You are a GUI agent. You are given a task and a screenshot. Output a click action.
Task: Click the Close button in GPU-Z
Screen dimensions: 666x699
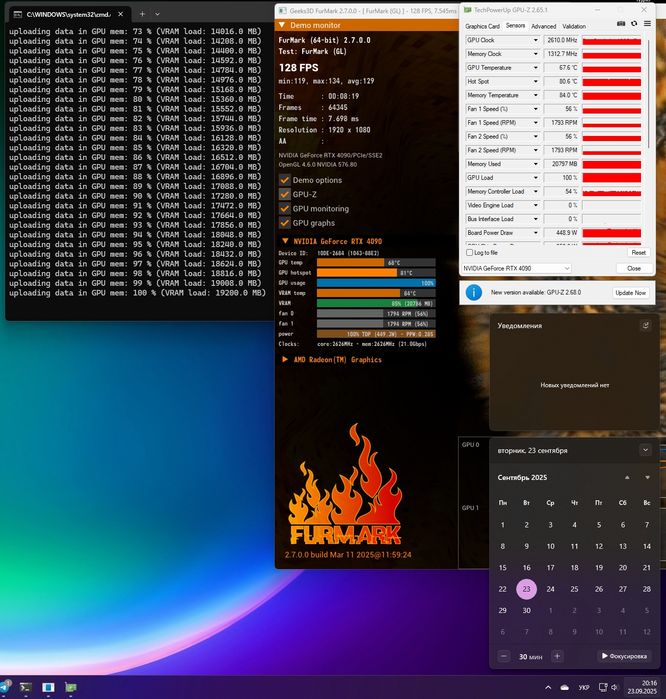click(633, 268)
